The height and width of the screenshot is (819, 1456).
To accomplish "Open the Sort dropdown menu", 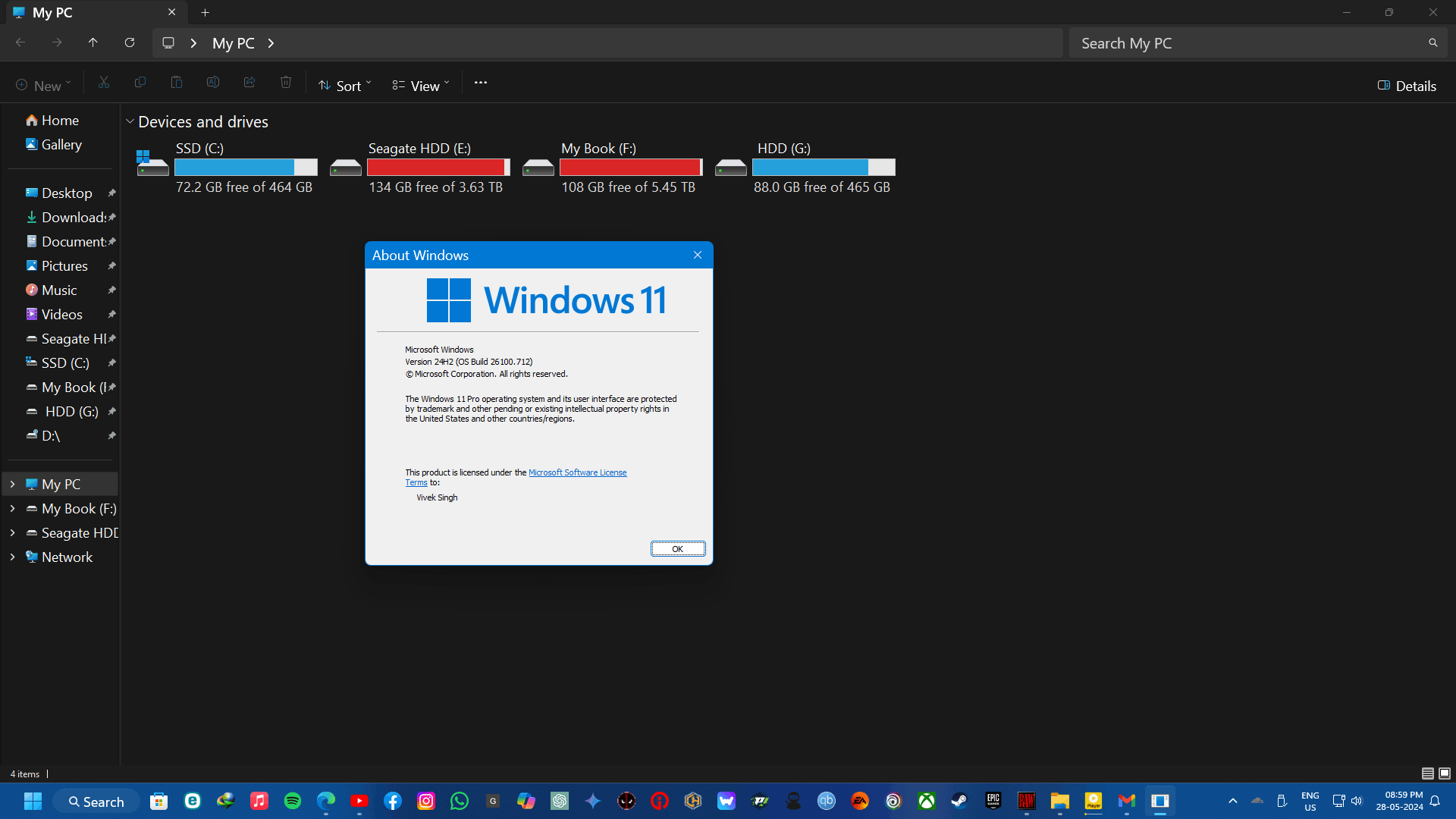I will pos(345,85).
